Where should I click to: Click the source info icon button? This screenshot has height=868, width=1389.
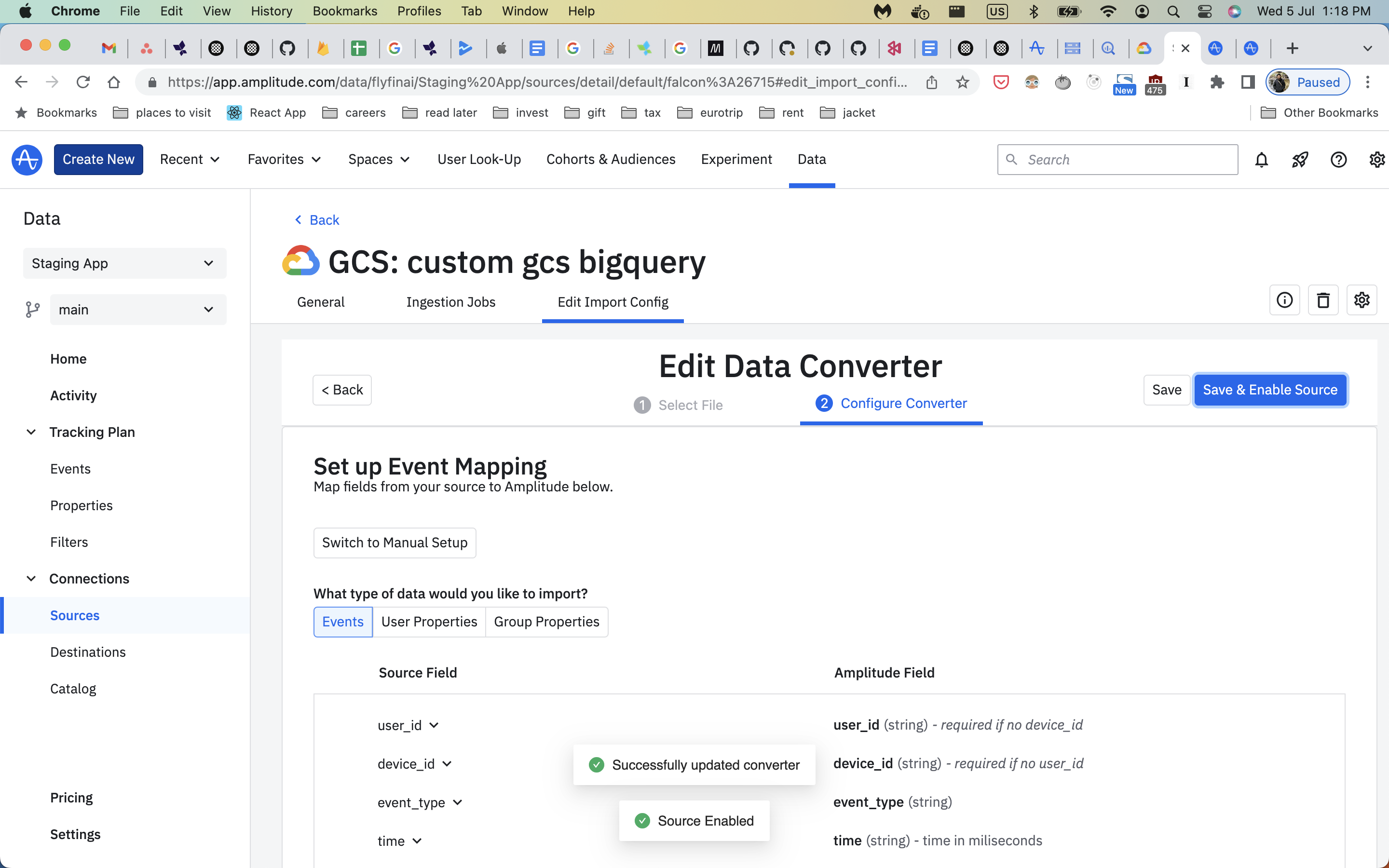pos(1284,299)
